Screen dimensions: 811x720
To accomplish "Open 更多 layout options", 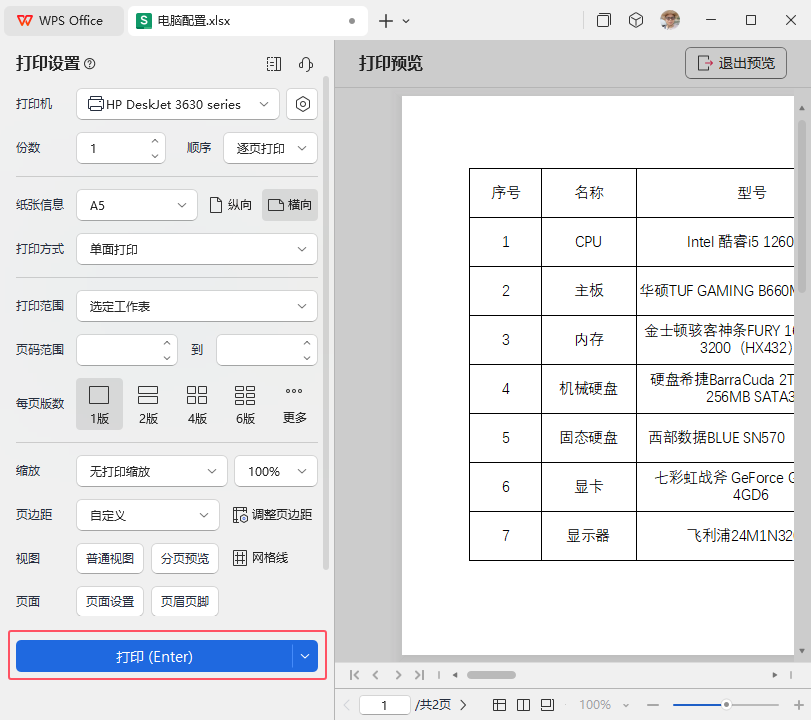I will tap(294, 404).
